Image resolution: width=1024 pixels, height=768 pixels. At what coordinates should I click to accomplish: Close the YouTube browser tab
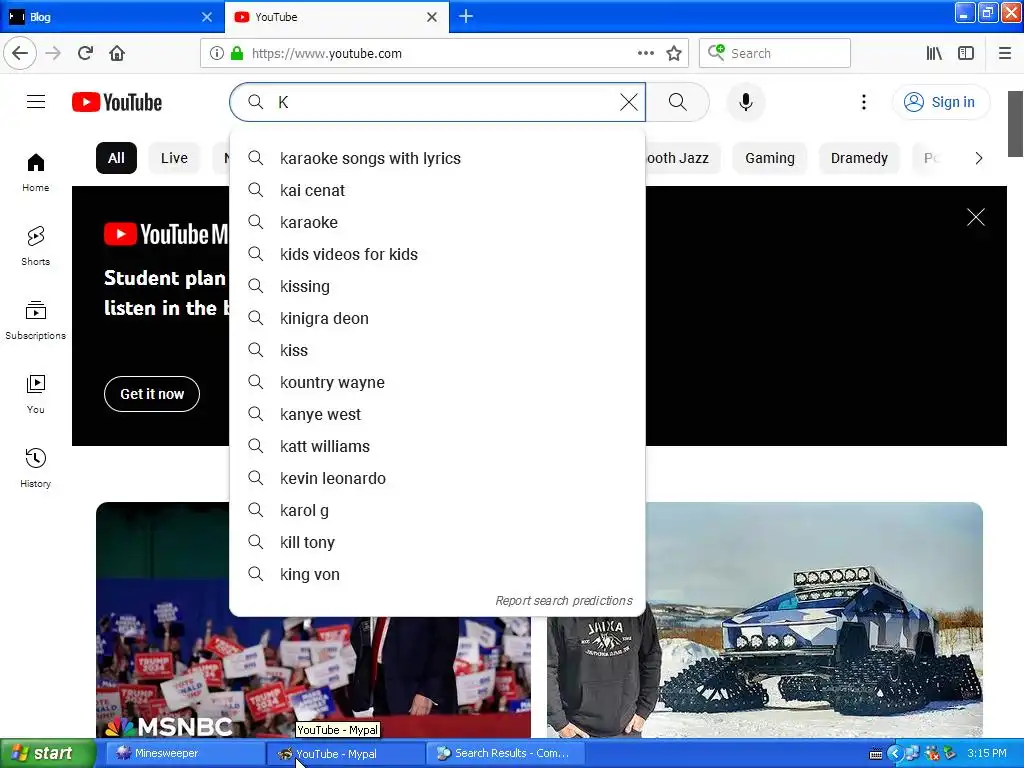pyautogui.click(x=432, y=17)
